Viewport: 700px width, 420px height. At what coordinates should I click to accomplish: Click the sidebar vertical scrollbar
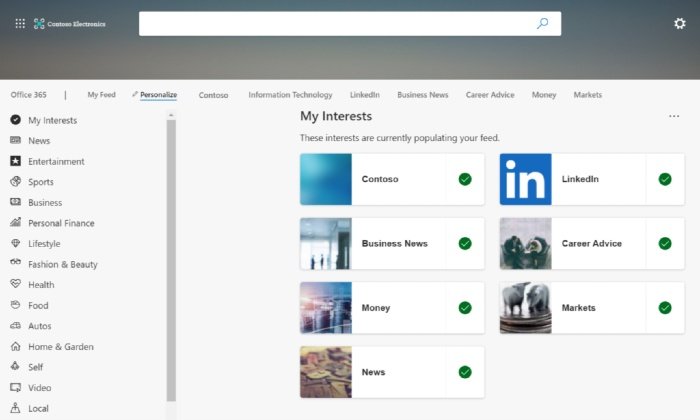(x=171, y=260)
